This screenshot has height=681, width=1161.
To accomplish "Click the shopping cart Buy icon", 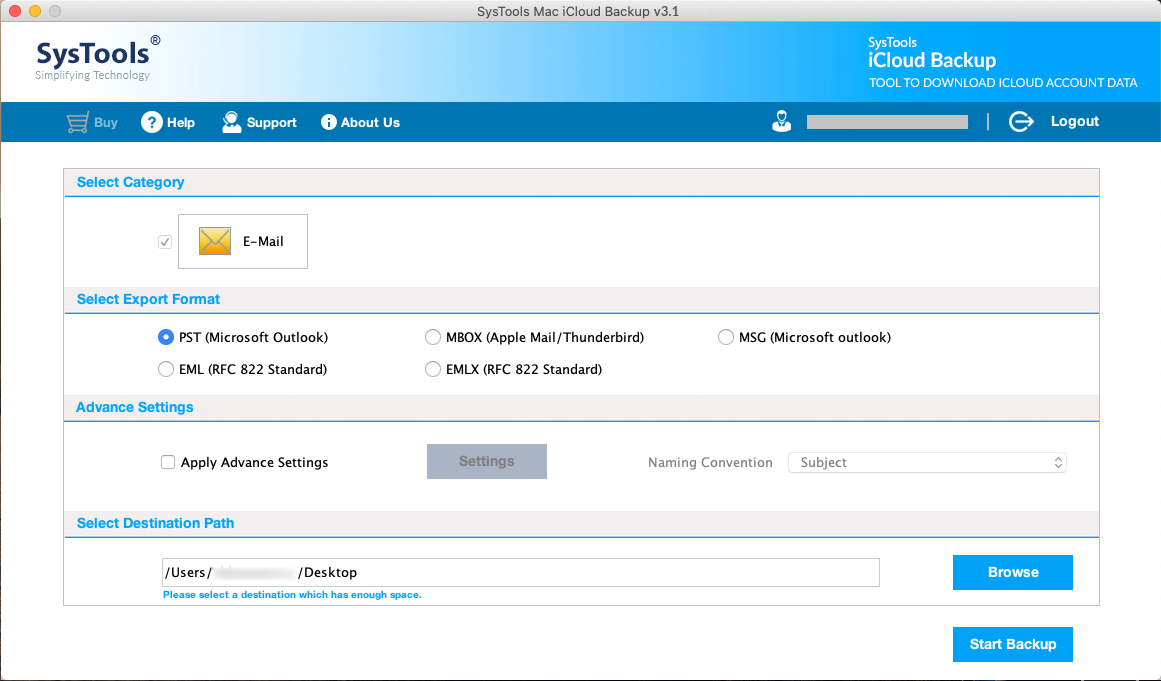I will click(x=77, y=123).
